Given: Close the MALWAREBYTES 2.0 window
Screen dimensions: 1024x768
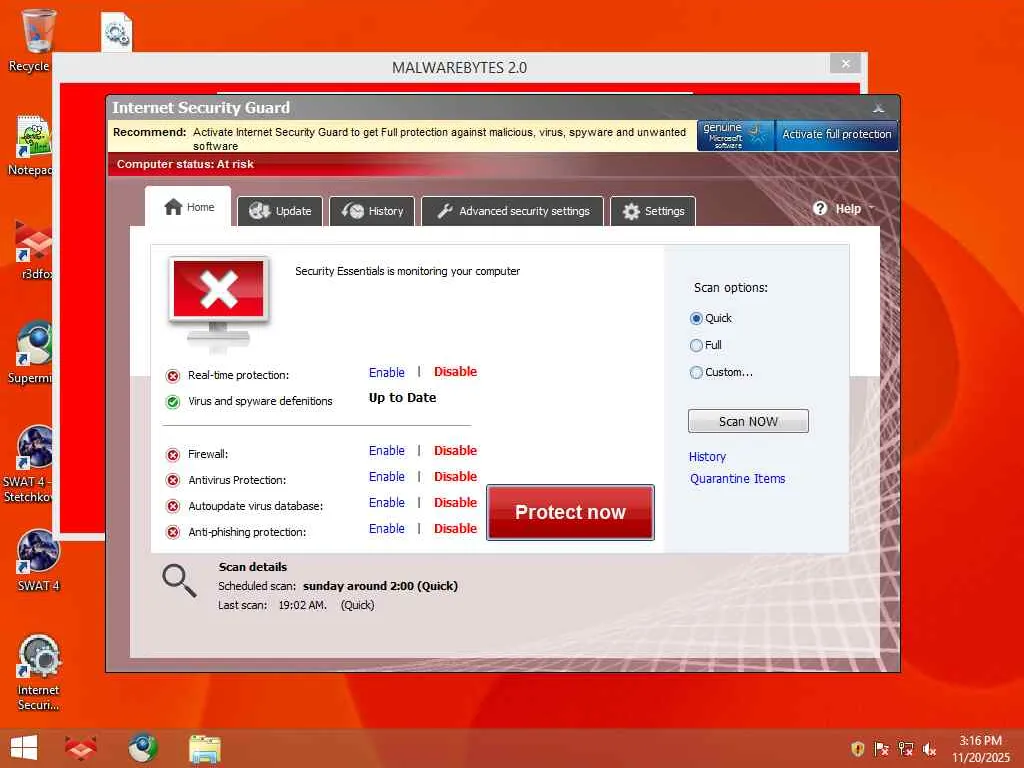Looking at the screenshot, I should (x=846, y=63).
